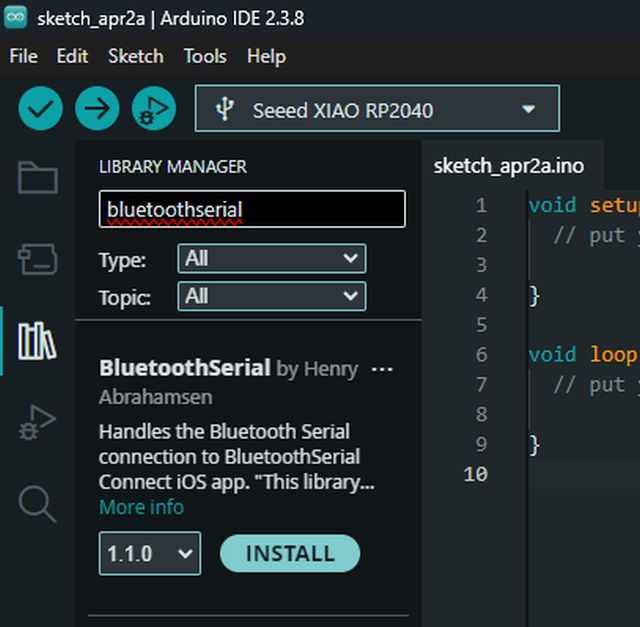Click the Verify checkmark button
Image resolution: width=640 pixels, height=627 pixels.
point(40,109)
